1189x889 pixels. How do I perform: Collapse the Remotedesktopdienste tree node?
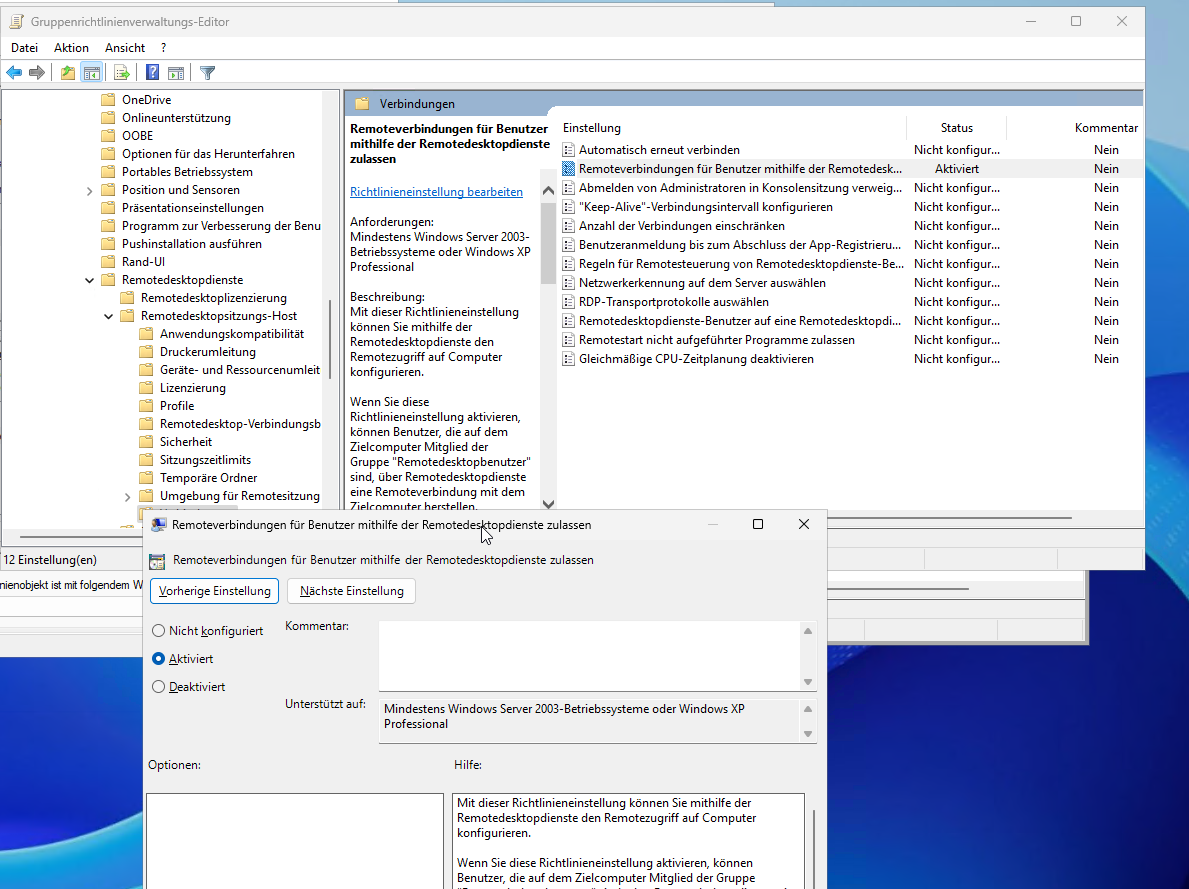click(90, 280)
